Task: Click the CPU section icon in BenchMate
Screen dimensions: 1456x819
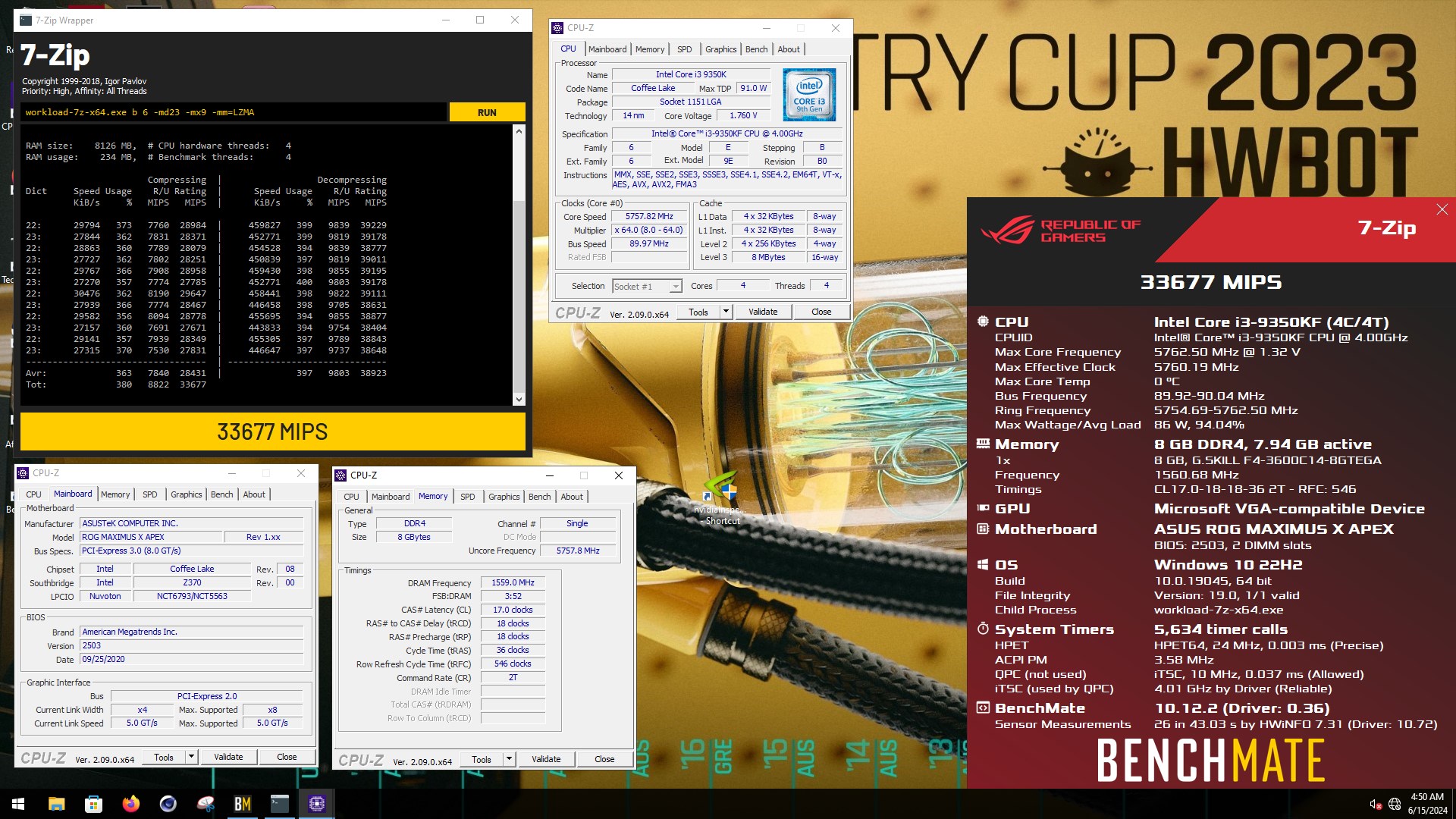Action: coord(983,322)
